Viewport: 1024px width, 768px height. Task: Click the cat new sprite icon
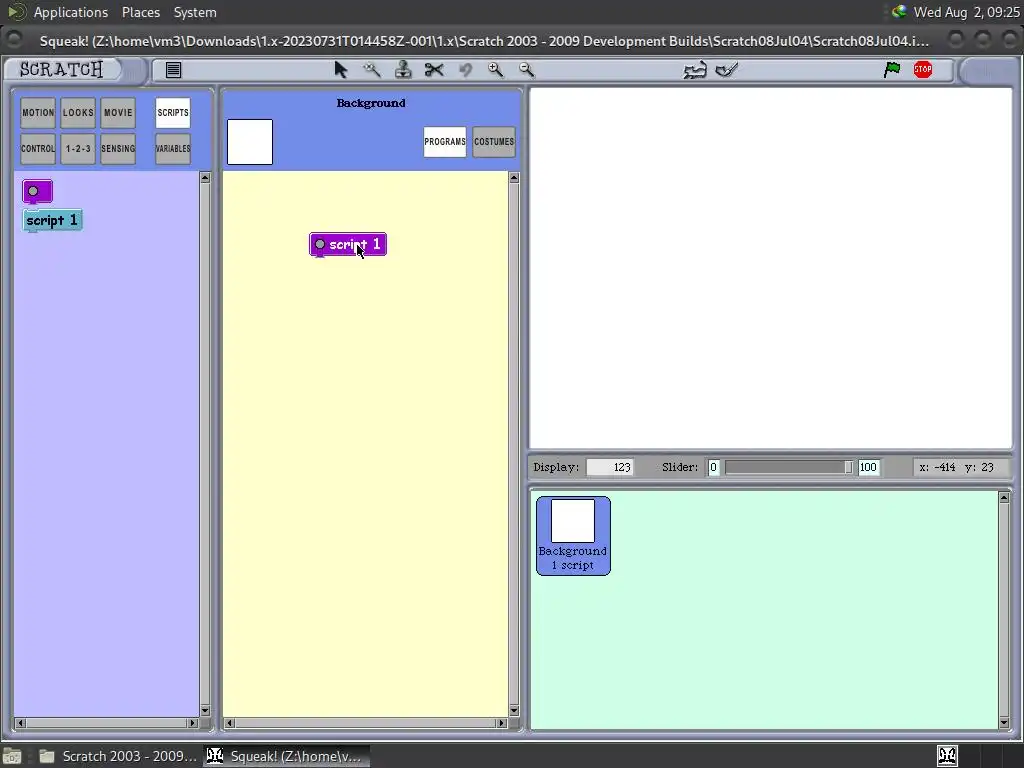[695, 70]
